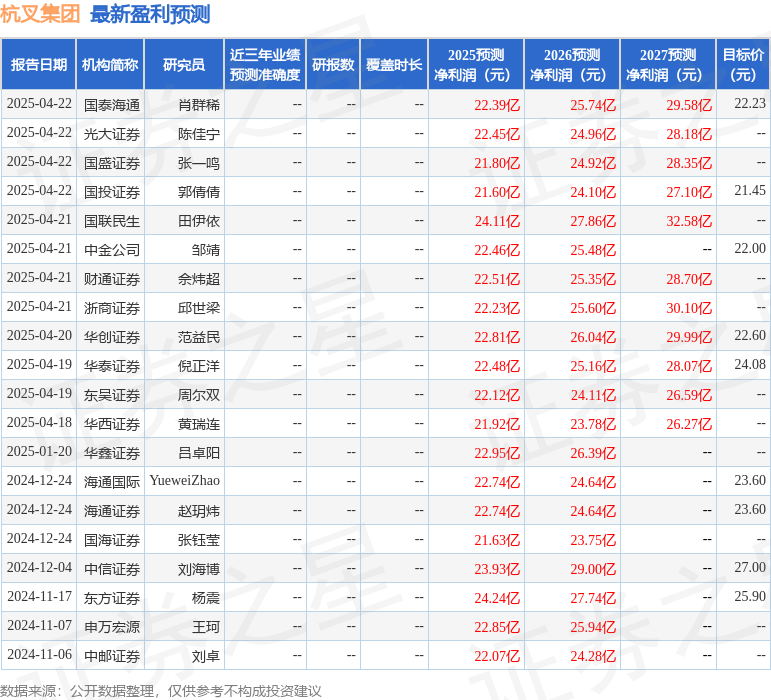Click the 中信证券 institution cell
Image resolution: width=771 pixels, height=700 pixels.
[x=112, y=569]
